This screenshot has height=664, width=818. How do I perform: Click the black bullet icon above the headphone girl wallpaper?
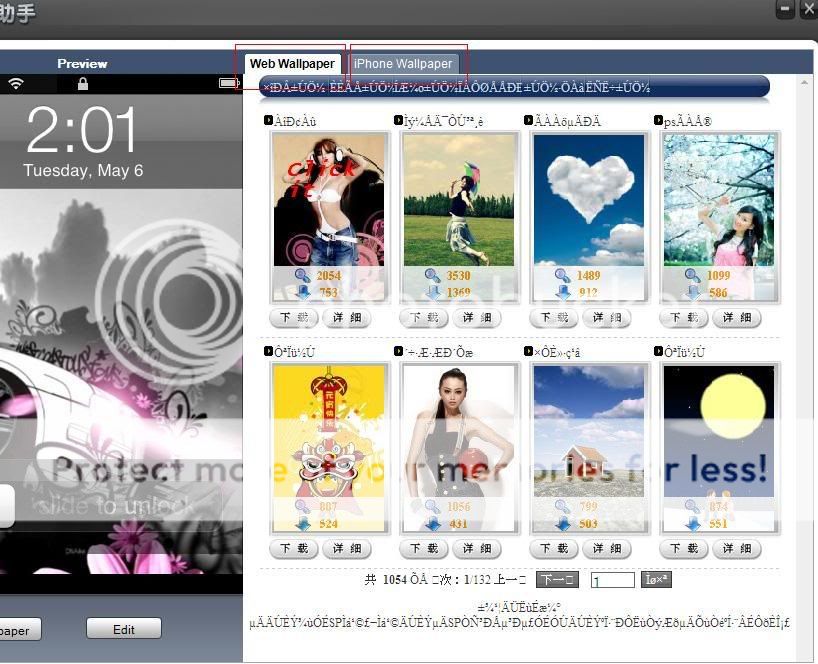point(268,120)
